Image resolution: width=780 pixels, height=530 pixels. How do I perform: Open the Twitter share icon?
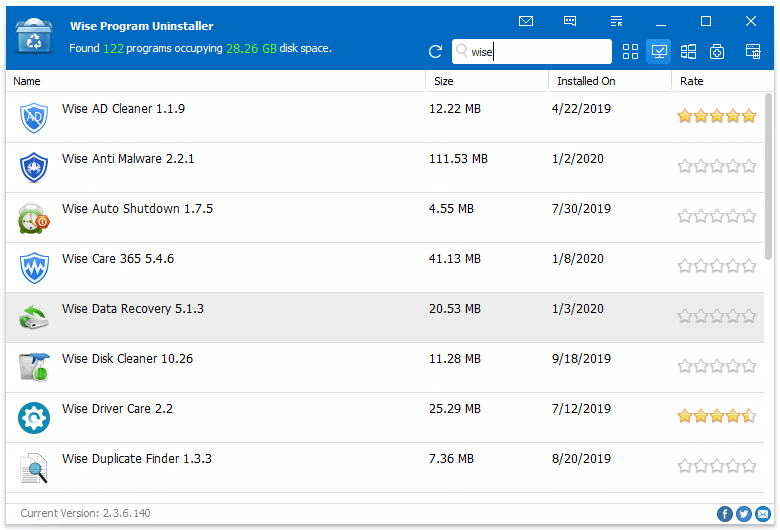744,514
